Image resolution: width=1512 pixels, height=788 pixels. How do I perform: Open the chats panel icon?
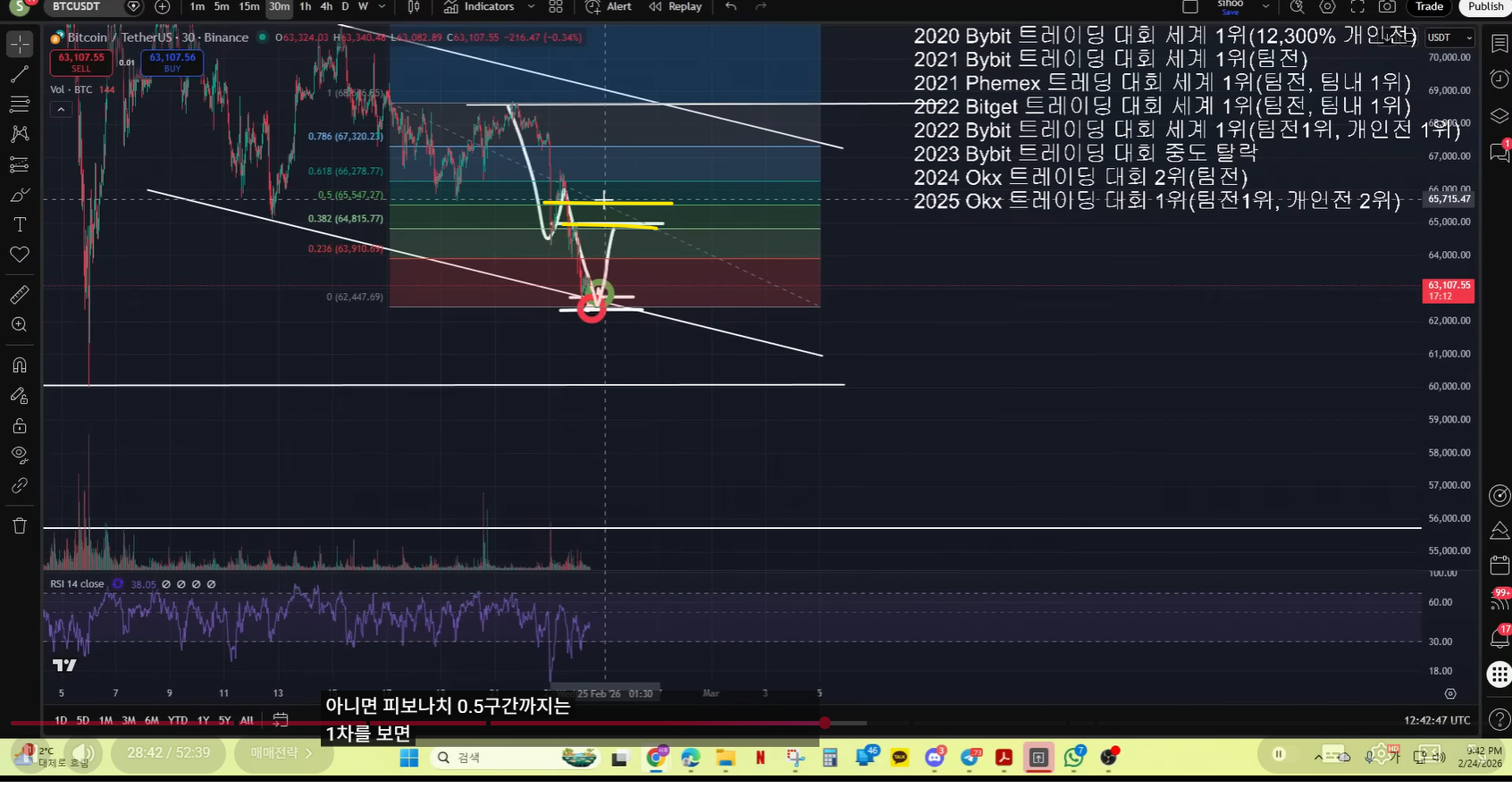coord(1499,152)
